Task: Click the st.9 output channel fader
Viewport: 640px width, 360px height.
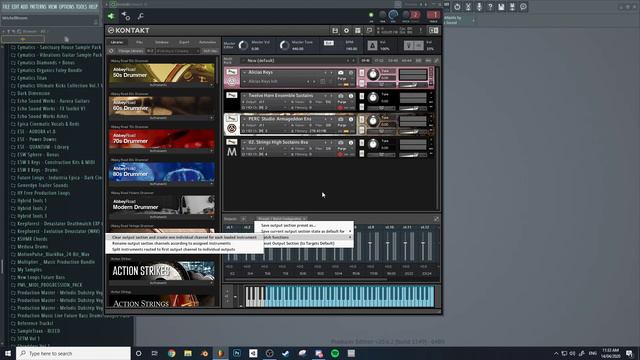Action: (370, 244)
